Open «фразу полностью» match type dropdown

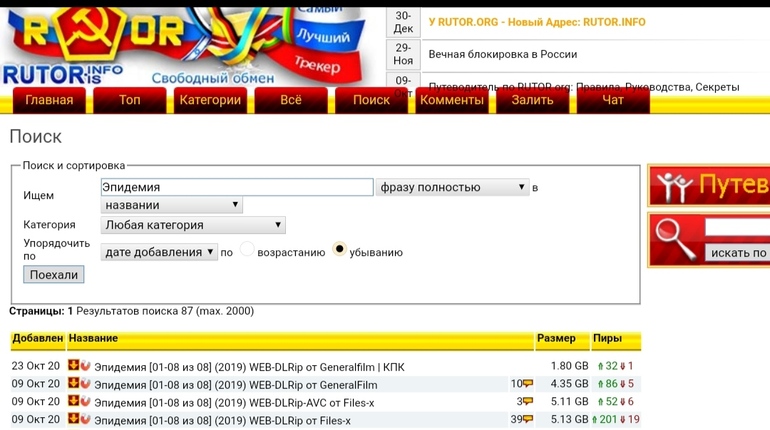point(452,187)
